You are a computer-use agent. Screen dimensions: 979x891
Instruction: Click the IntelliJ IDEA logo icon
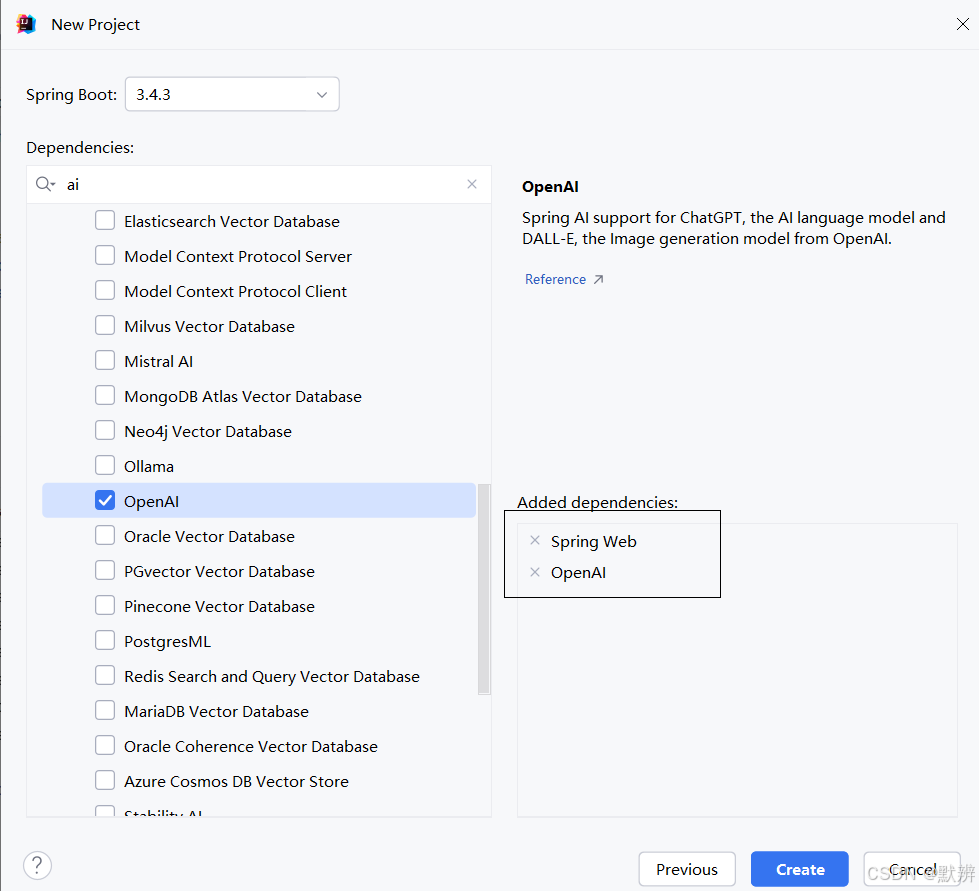click(x=26, y=24)
